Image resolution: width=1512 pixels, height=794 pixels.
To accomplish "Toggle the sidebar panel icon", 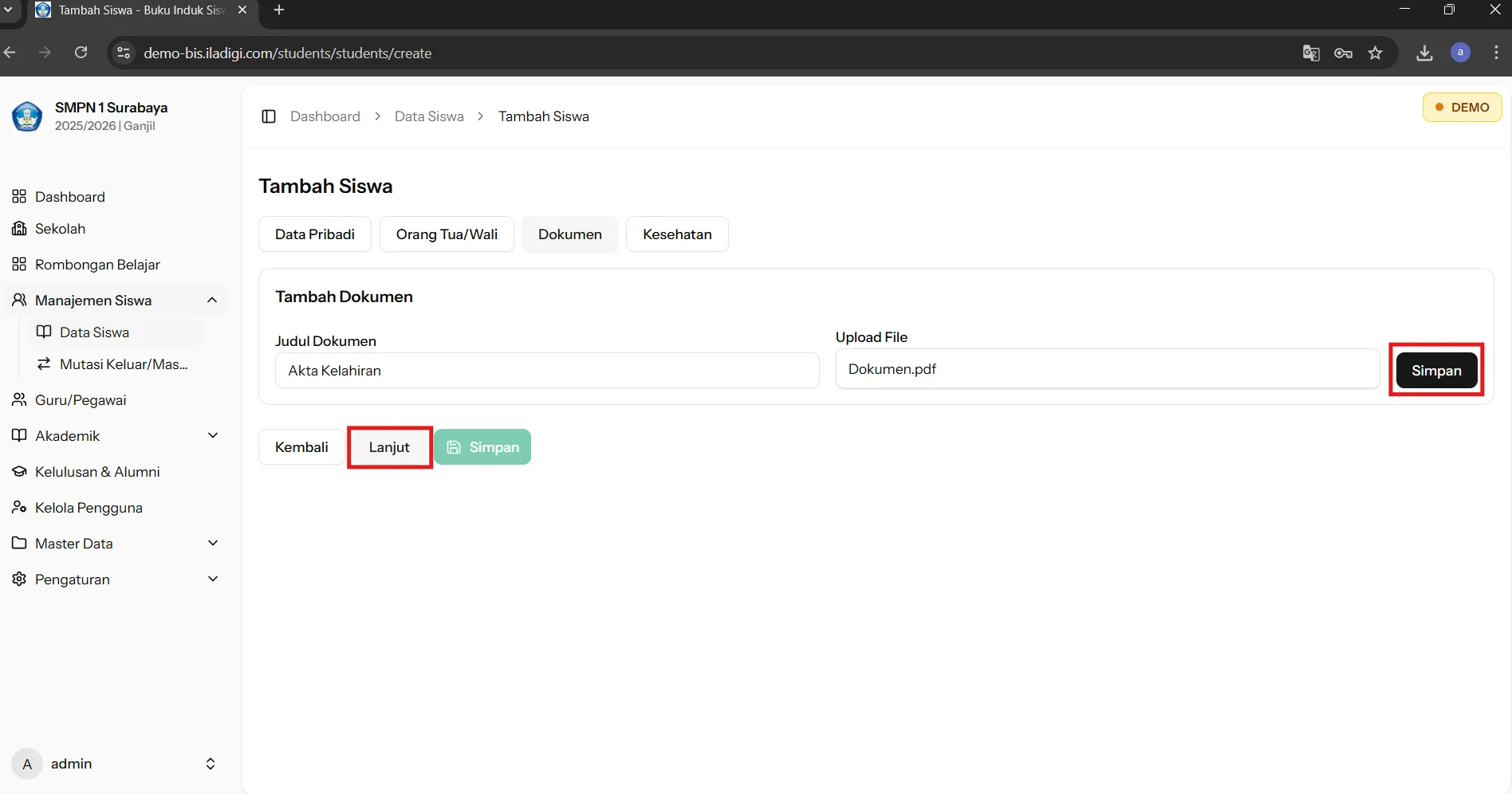I will click(x=269, y=116).
